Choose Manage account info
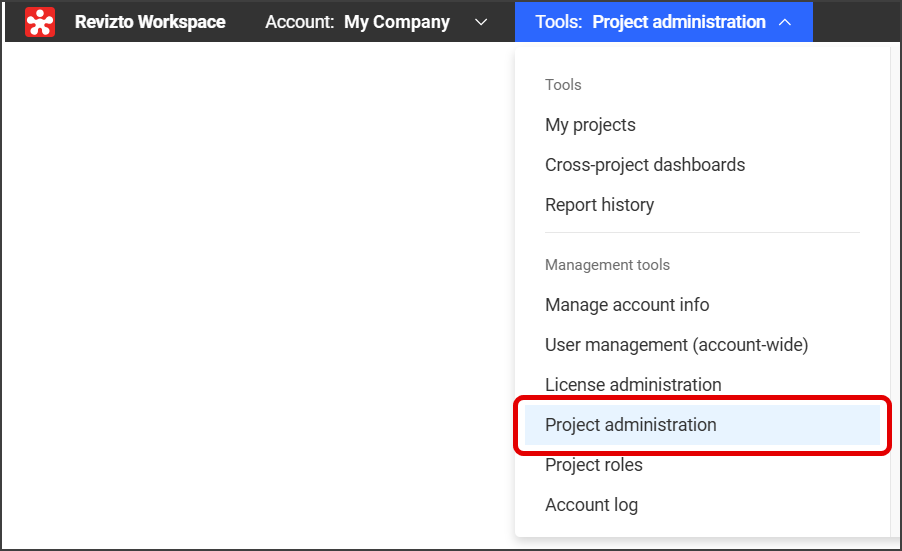Image resolution: width=902 pixels, height=551 pixels. [627, 304]
